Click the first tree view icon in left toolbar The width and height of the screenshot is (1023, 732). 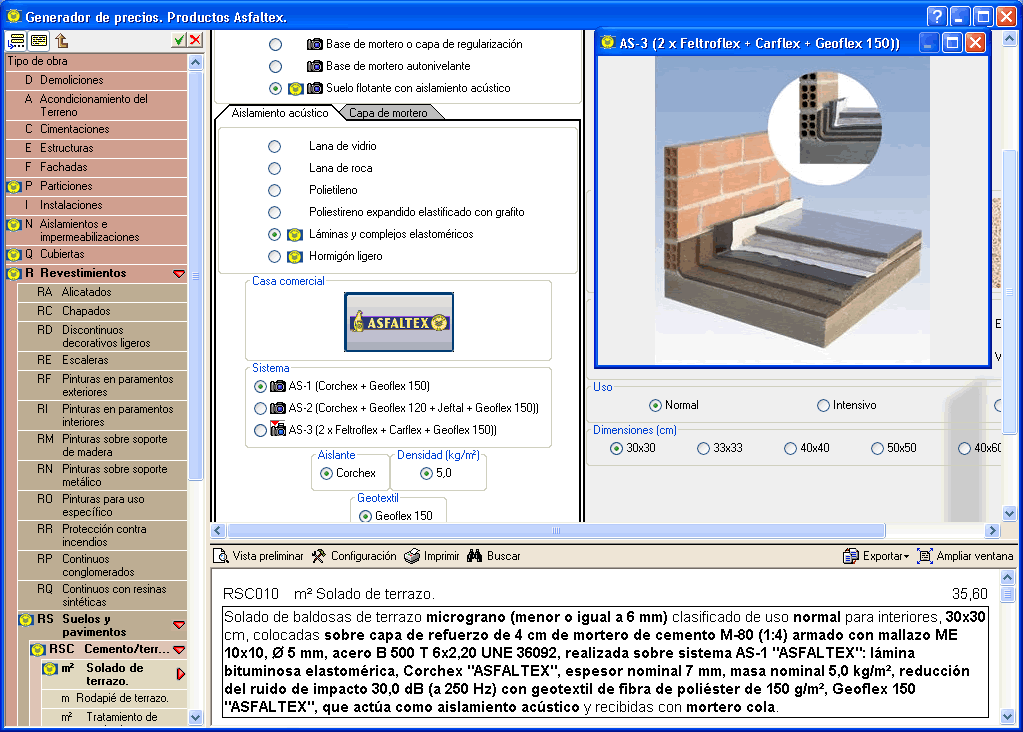click(x=16, y=40)
